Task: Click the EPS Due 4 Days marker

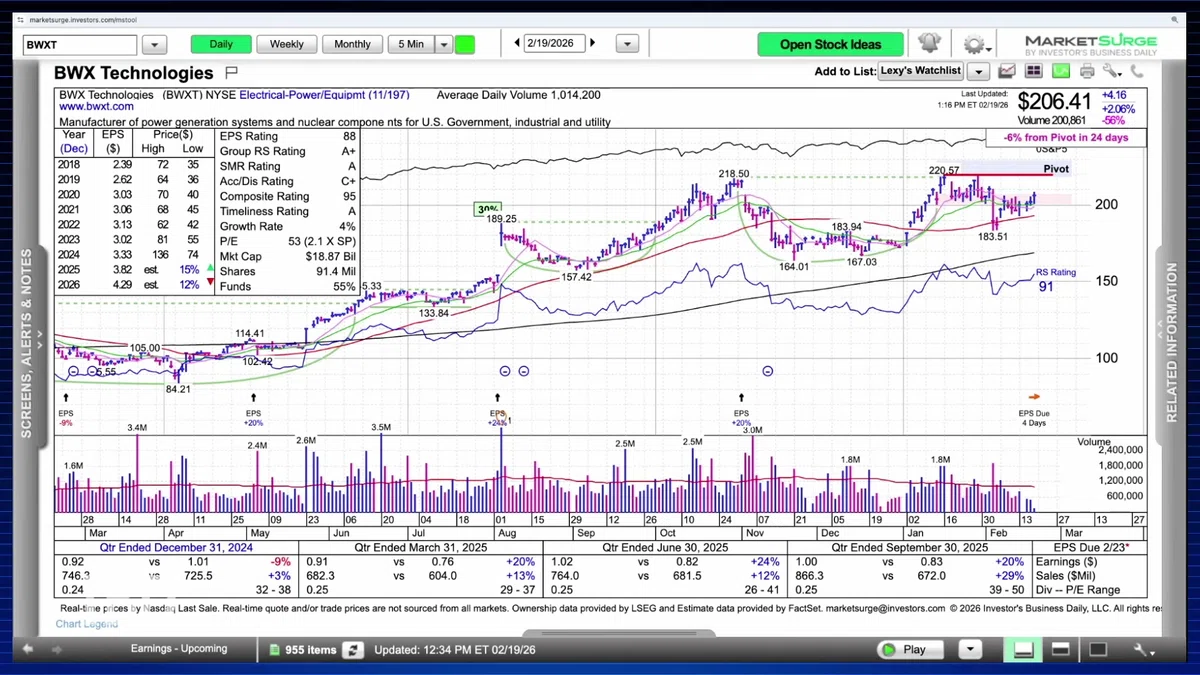Action: click(1034, 417)
